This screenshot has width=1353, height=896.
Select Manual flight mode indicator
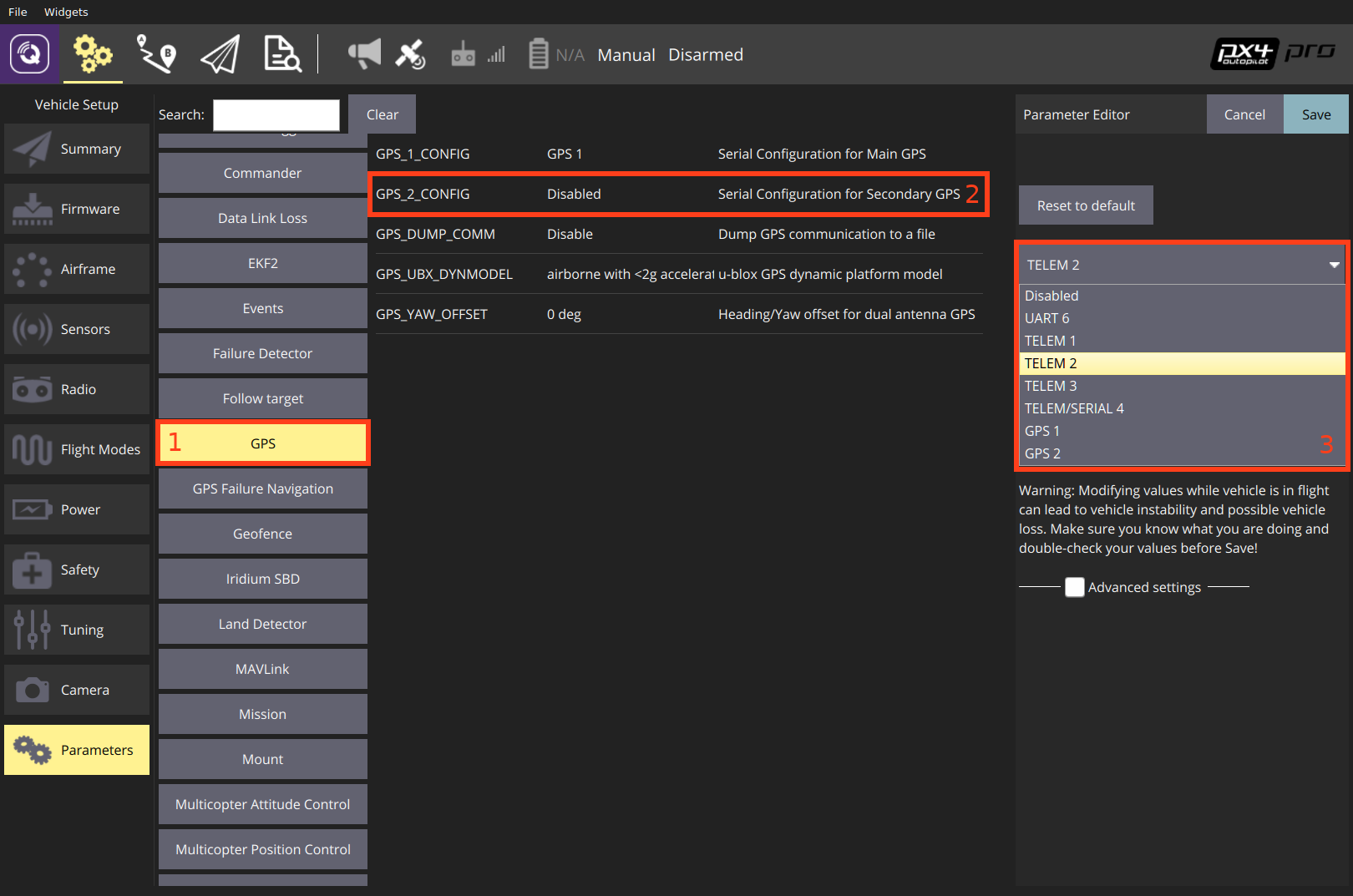coord(626,55)
